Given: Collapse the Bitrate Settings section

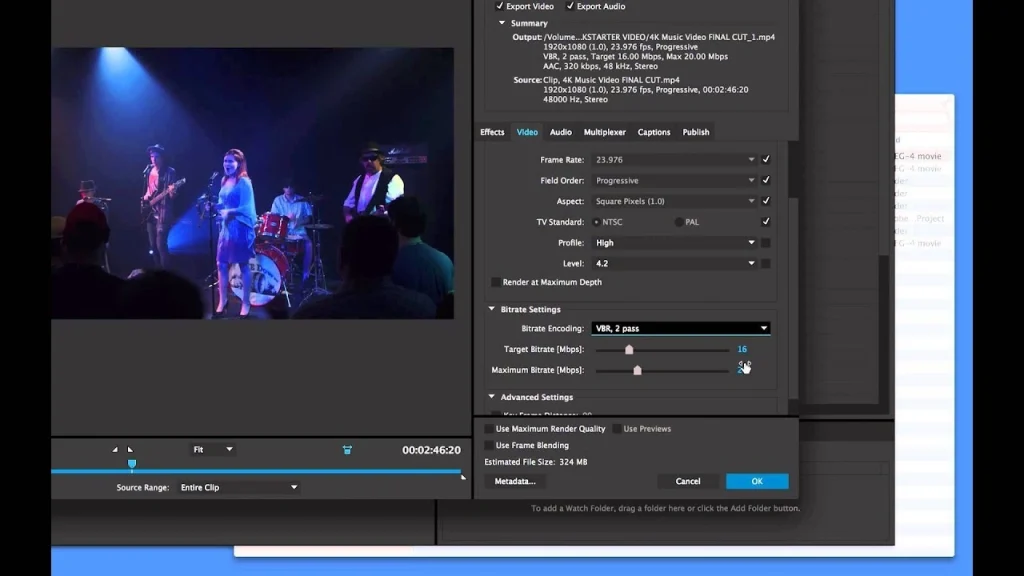Looking at the screenshot, I should (491, 309).
